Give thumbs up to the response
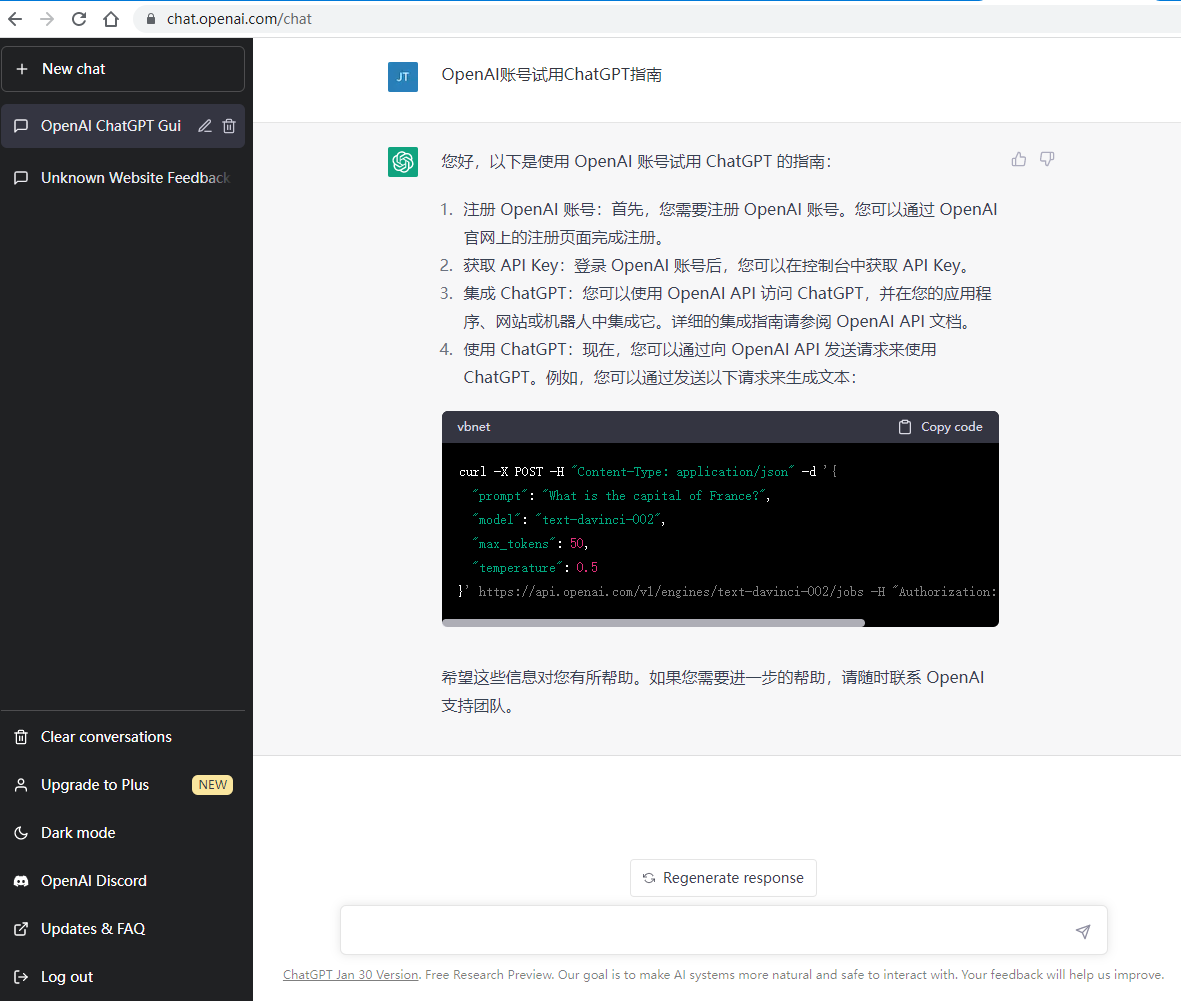1181x1001 pixels. pyautogui.click(x=1019, y=159)
